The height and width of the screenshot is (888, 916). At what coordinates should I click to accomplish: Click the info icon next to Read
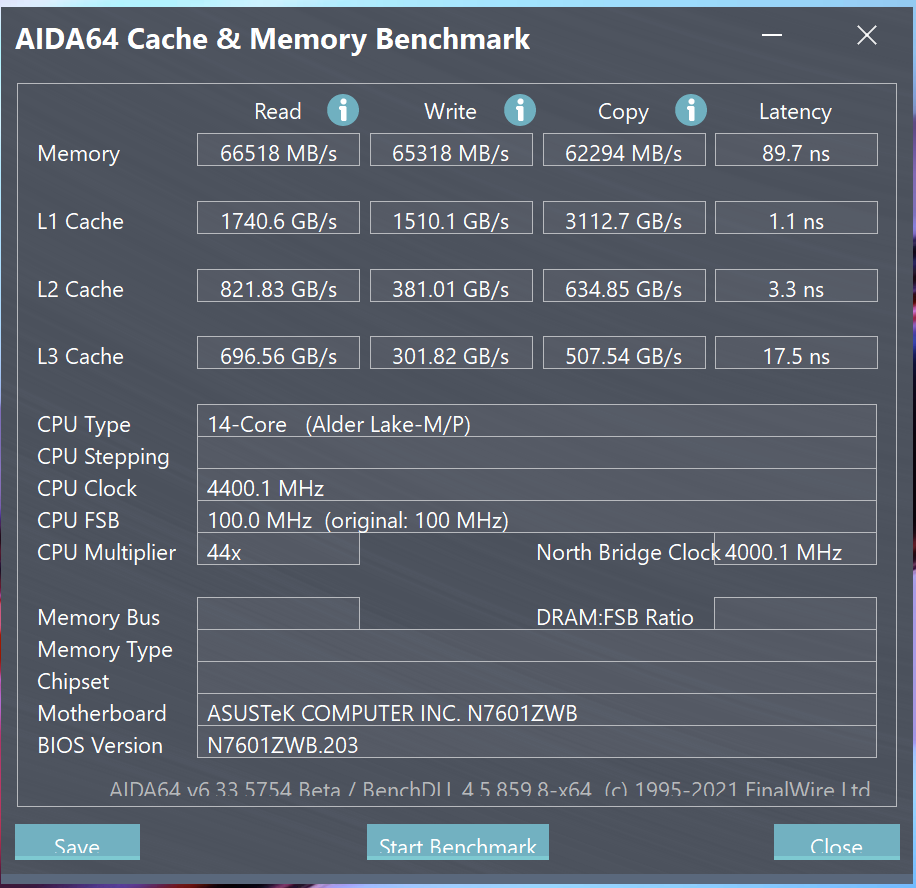click(343, 110)
